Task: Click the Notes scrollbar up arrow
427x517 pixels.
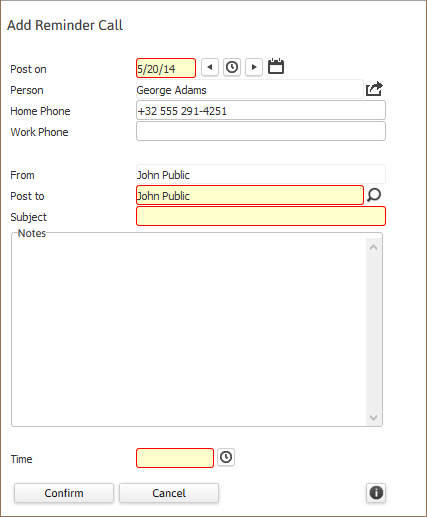Action: coord(374,247)
